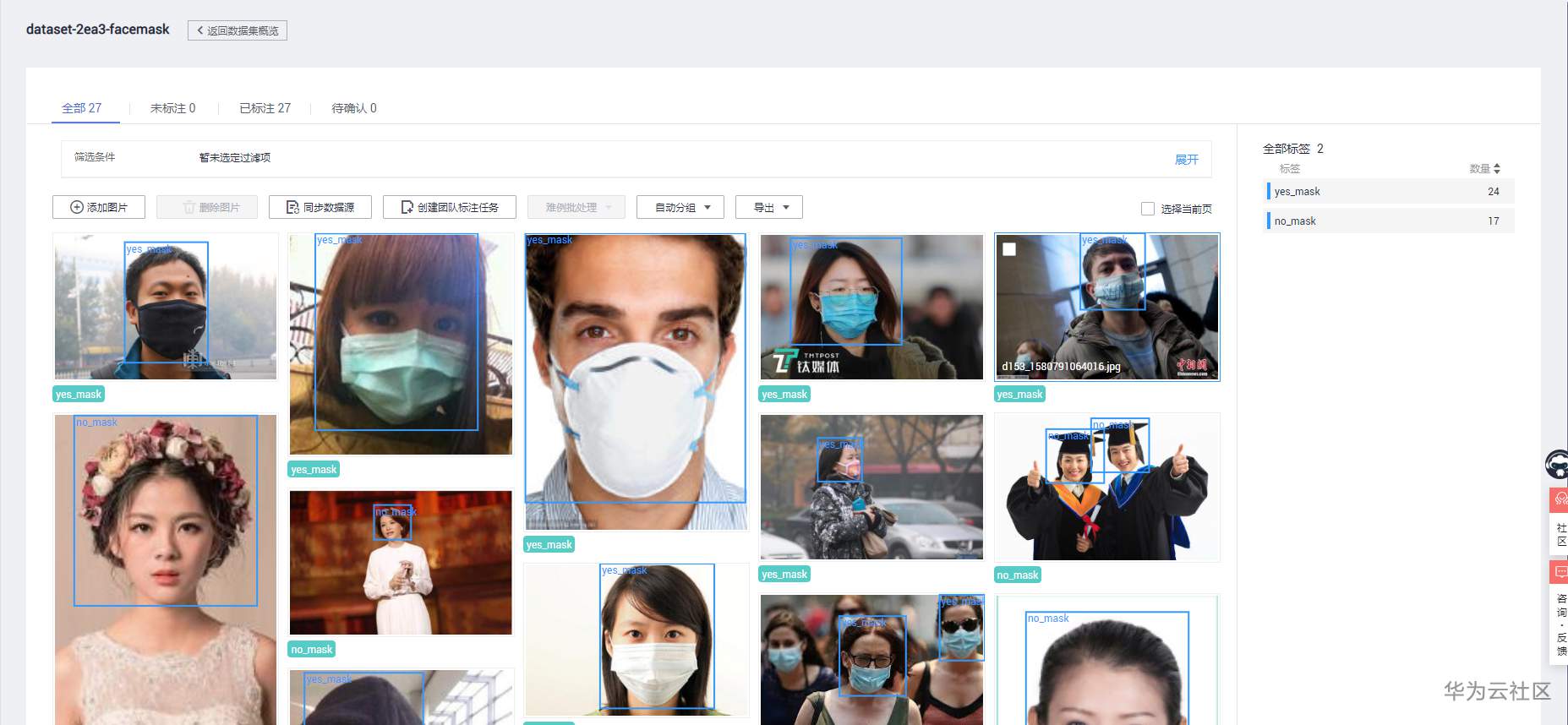This screenshot has height=725, width=1568.
Task: Open the photo of woman in white dress on stage
Action: [x=401, y=563]
